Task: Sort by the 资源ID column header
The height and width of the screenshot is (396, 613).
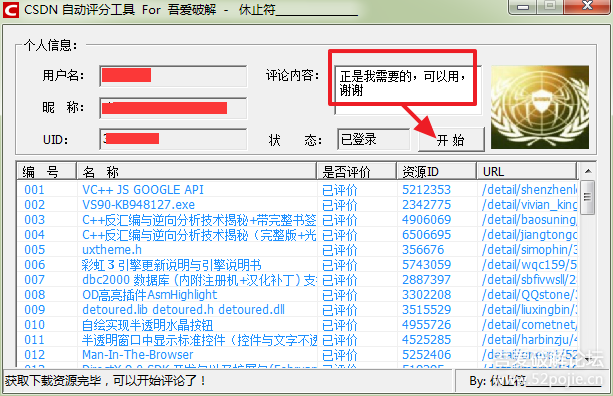Action: click(437, 171)
